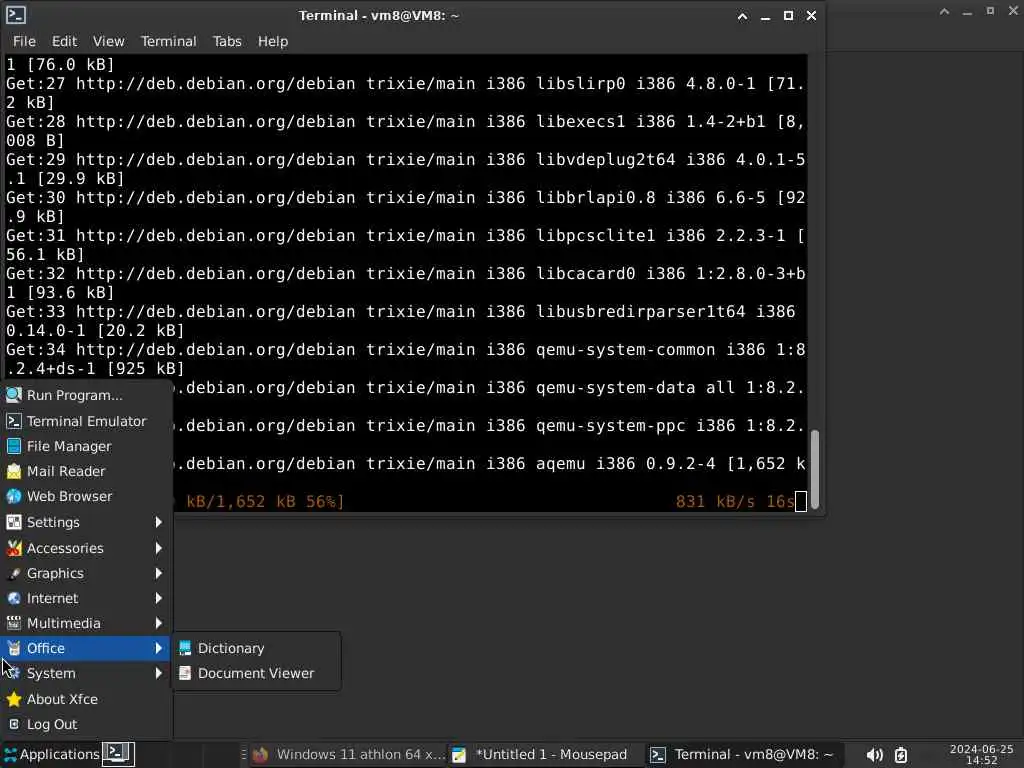
Task: Close the background window with its X button
Action: point(1013,11)
